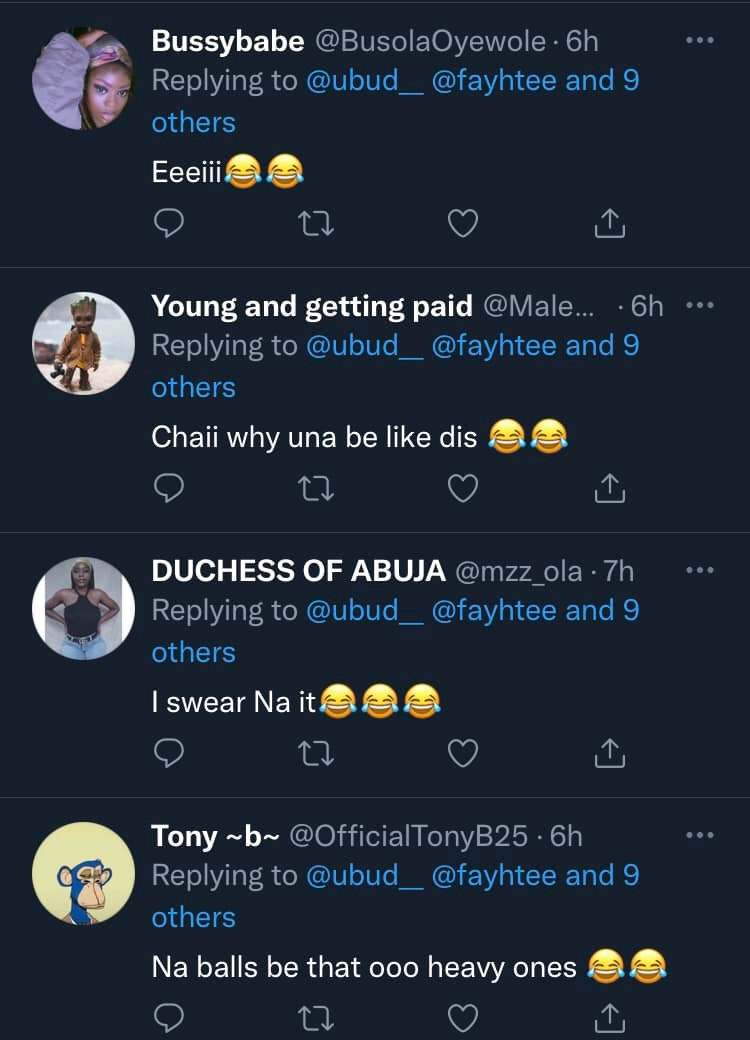Share DUCHESS OF ABUJA's tweet
Screen dimensions: 750x1040
(609, 754)
